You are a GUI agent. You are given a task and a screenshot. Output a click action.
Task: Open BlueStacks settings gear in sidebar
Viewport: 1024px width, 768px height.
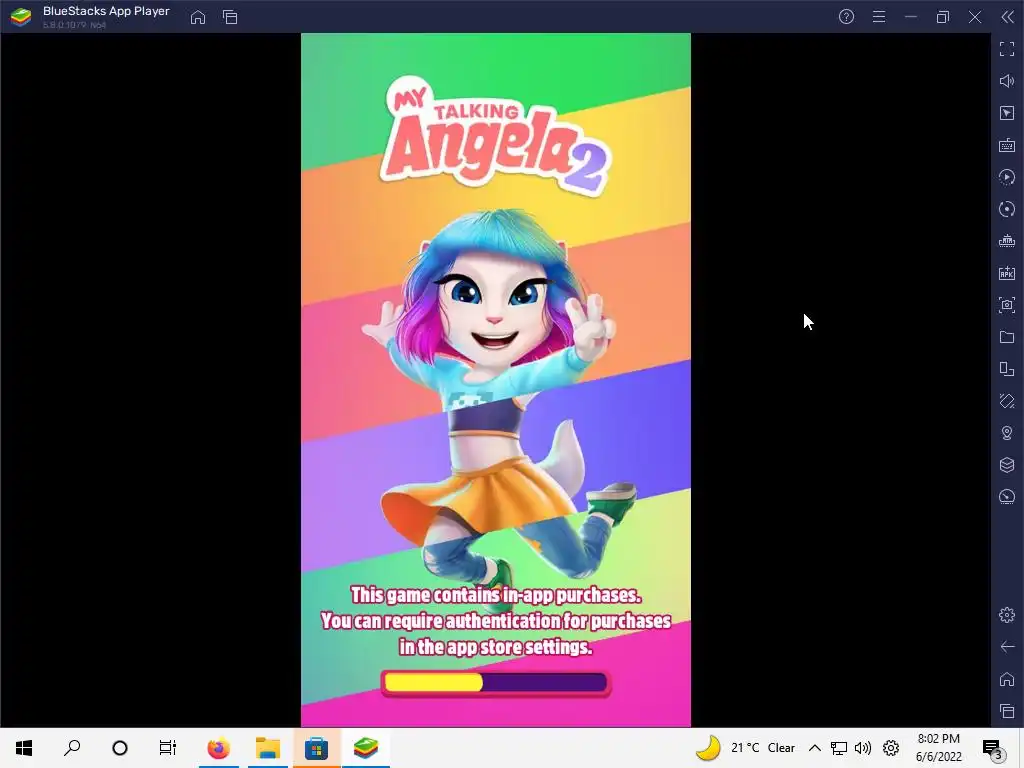tap(1007, 615)
